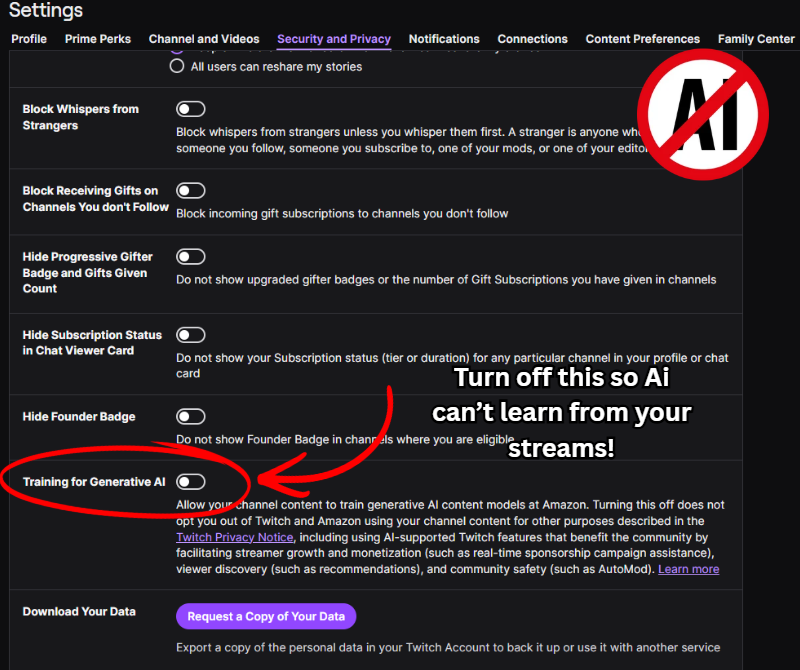Switch to the Profile tab
Image resolution: width=800 pixels, height=670 pixels.
[x=29, y=39]
